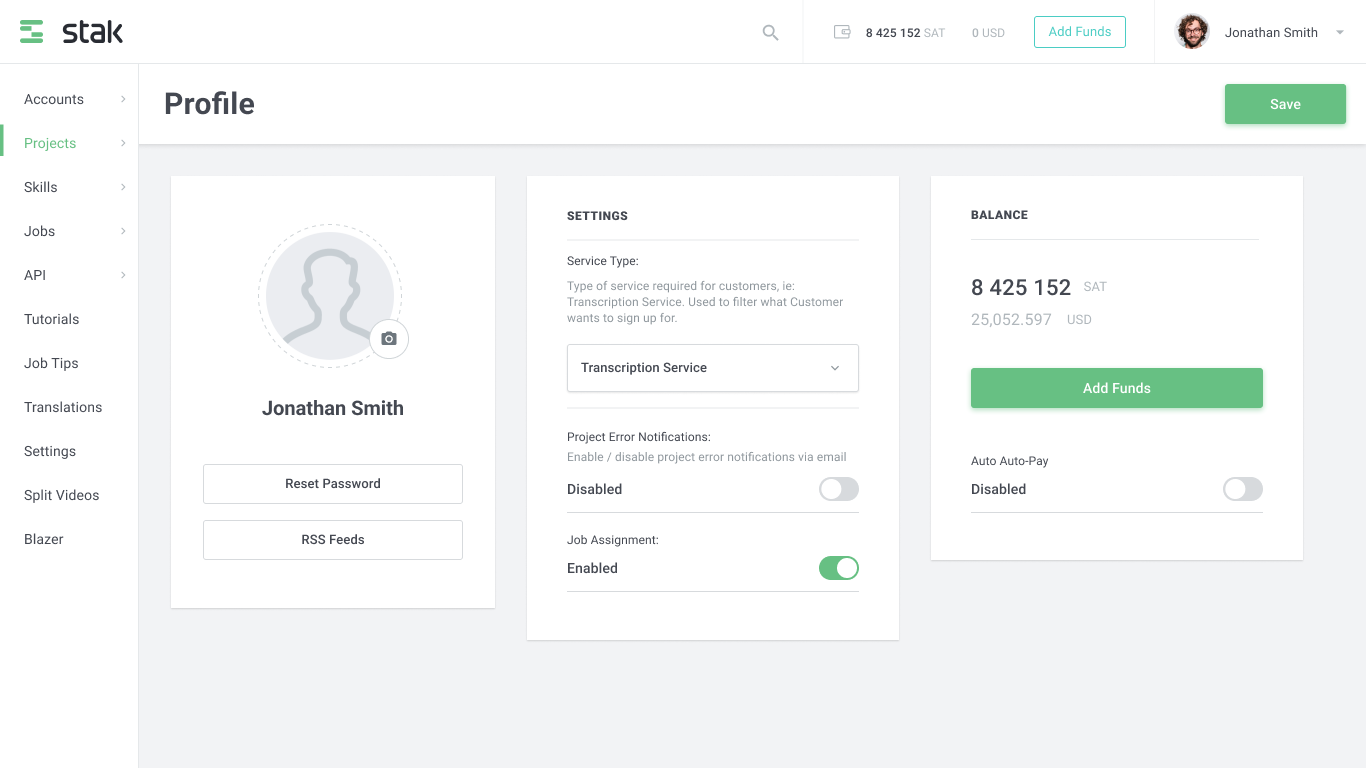Click the Reset Password button
Viewport: 1366px width, 768px height.
(x=332, y=483)
